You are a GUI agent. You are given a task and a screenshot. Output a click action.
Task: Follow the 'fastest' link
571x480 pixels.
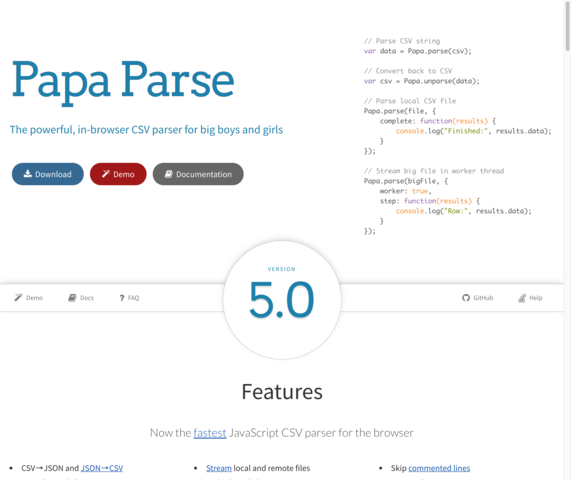(210, 433)
